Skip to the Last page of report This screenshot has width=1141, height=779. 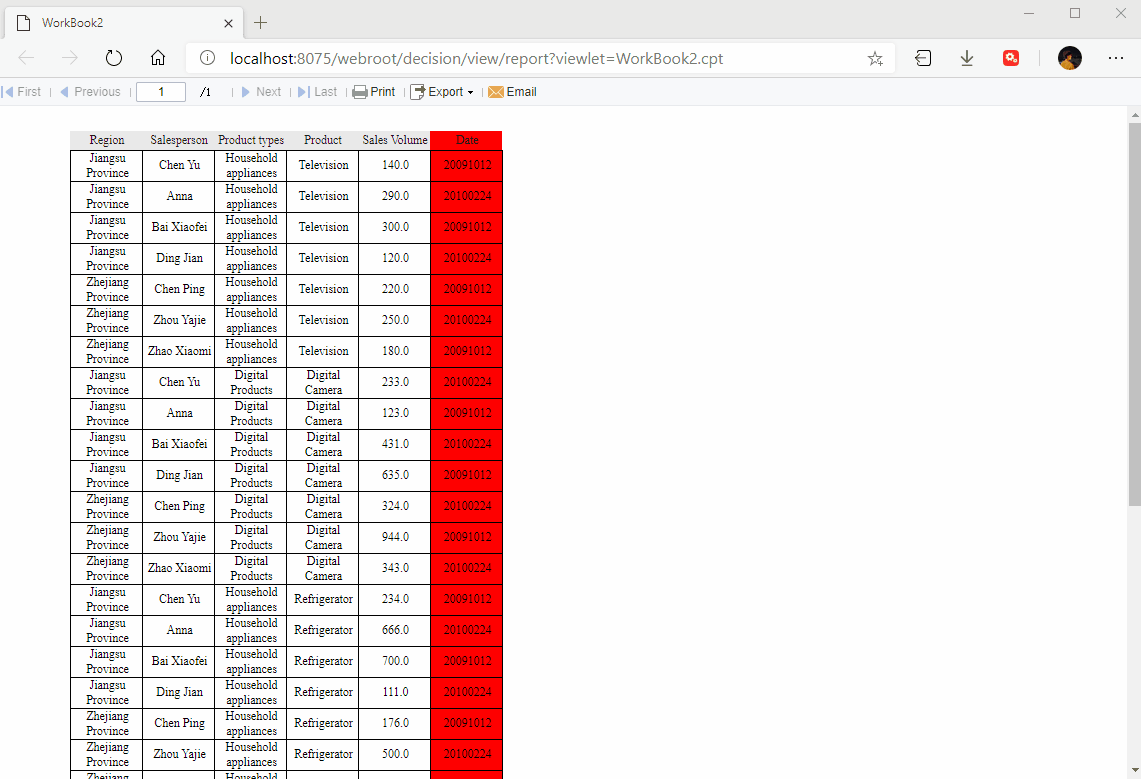click(x=318, y=91)
